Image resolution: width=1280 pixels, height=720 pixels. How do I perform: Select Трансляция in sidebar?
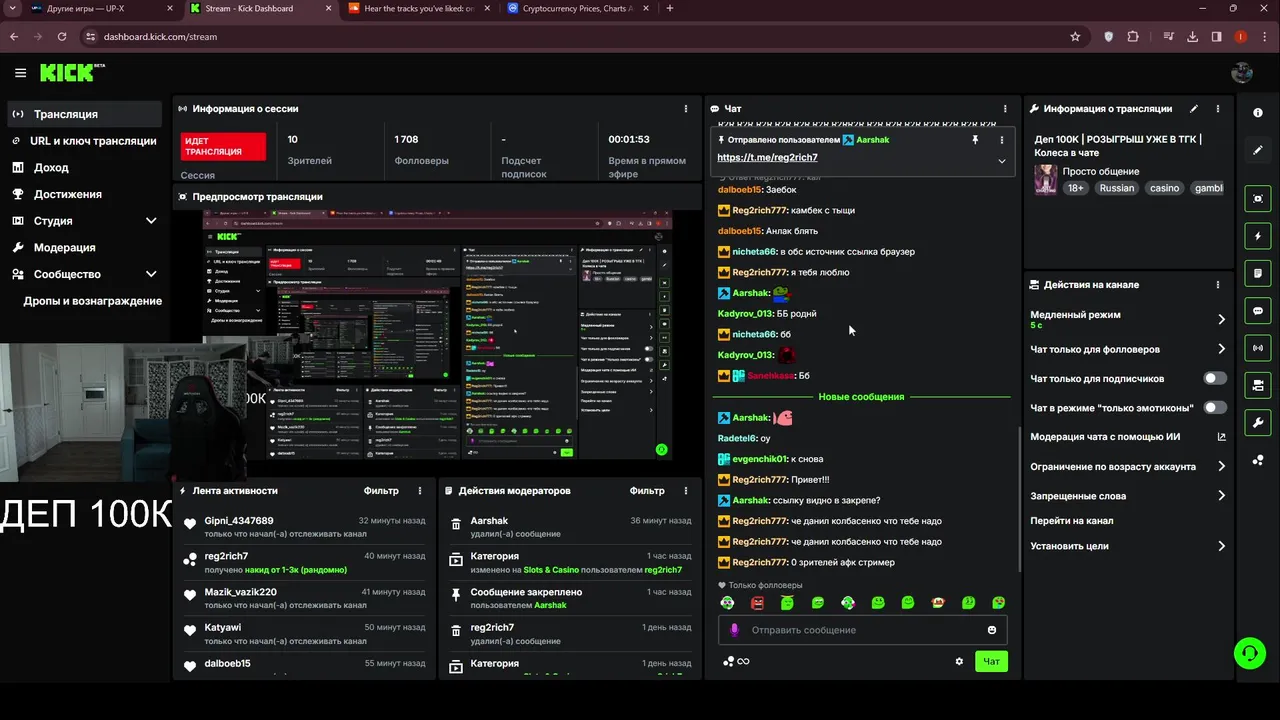click(x=84, y=114)
